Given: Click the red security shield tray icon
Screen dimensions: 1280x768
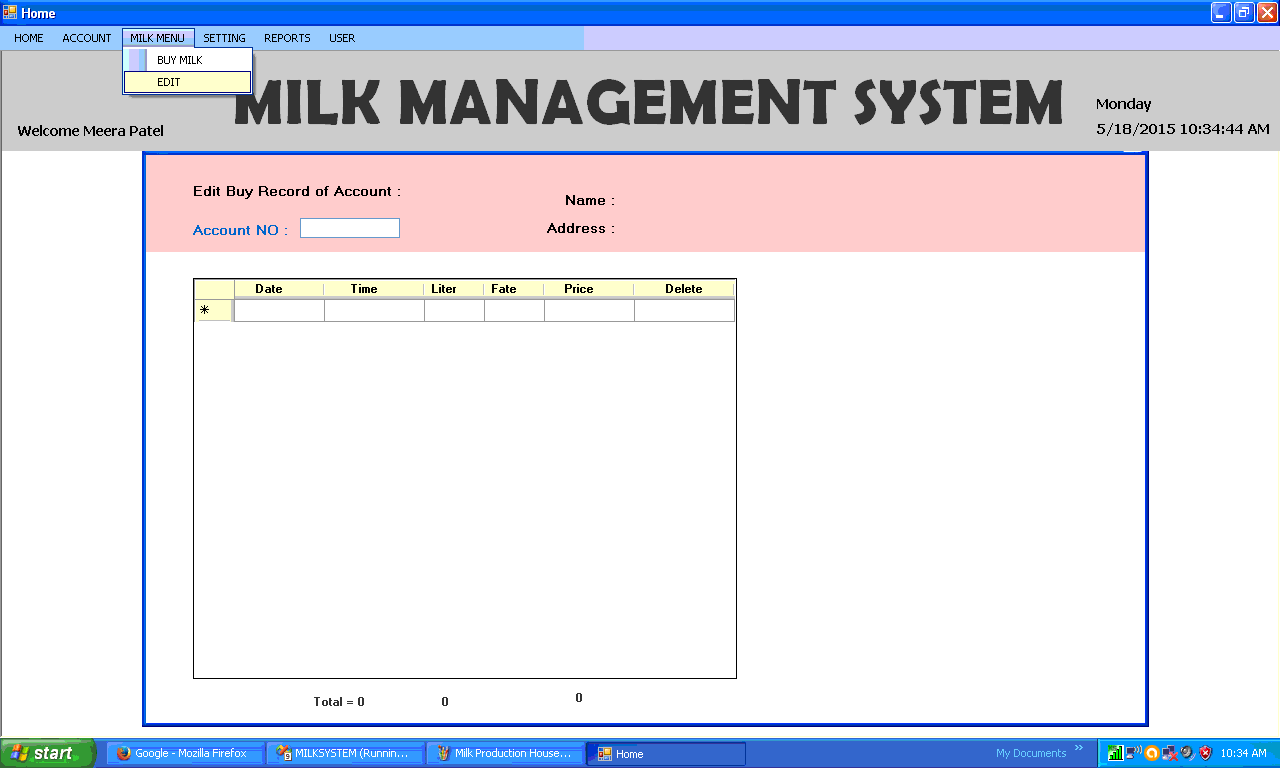Looking at the screenshot, I should [1205, 753].
